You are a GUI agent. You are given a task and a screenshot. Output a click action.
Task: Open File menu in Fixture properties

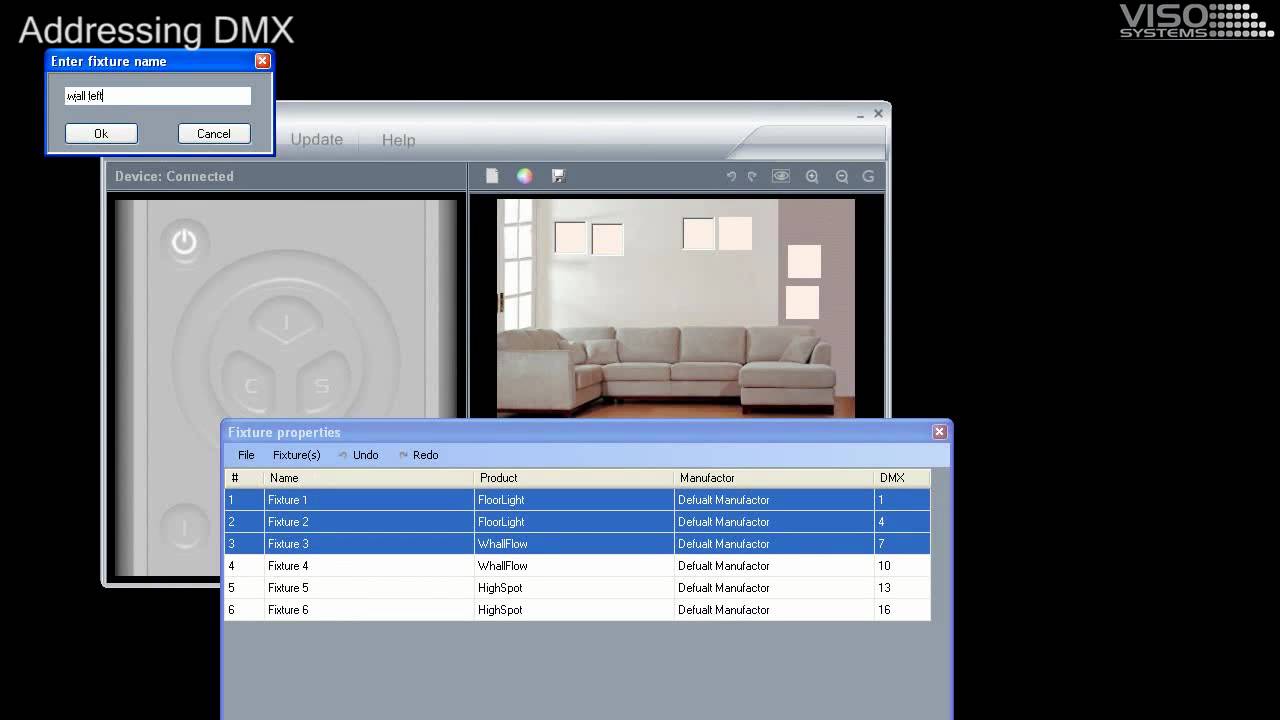click(x=246, y=455)
